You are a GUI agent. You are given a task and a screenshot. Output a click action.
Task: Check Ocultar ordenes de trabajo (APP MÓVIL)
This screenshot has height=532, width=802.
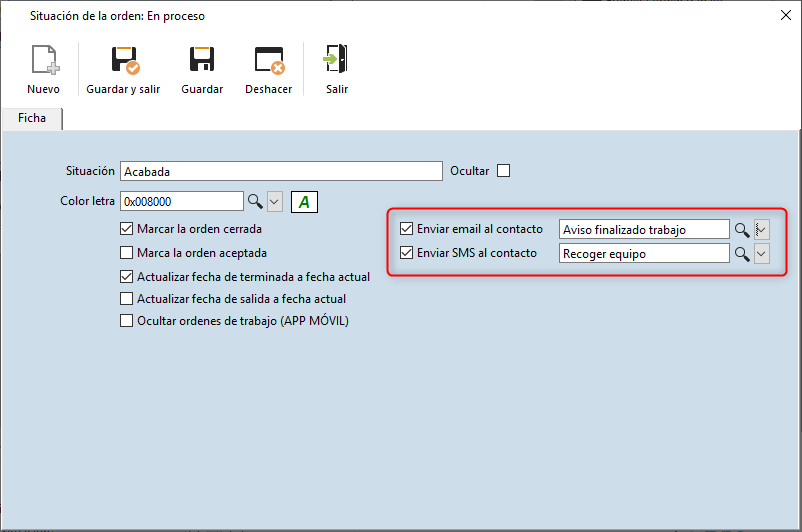[x=126, y=321]
